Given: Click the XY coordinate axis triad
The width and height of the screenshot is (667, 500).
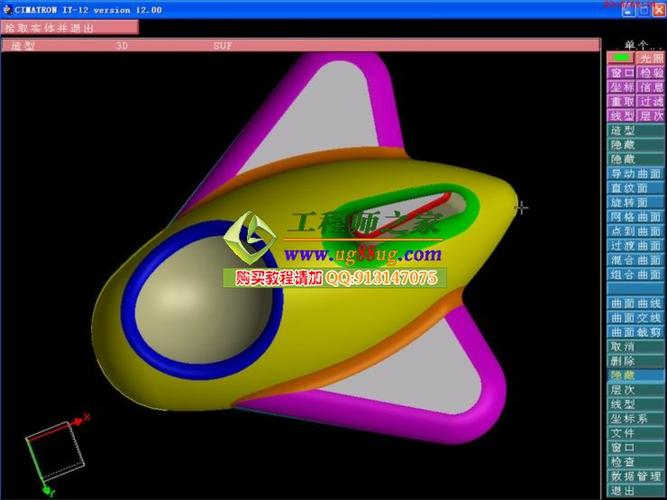Looking at the screenshot, I should pyautogui.click(x=56, y=454).
